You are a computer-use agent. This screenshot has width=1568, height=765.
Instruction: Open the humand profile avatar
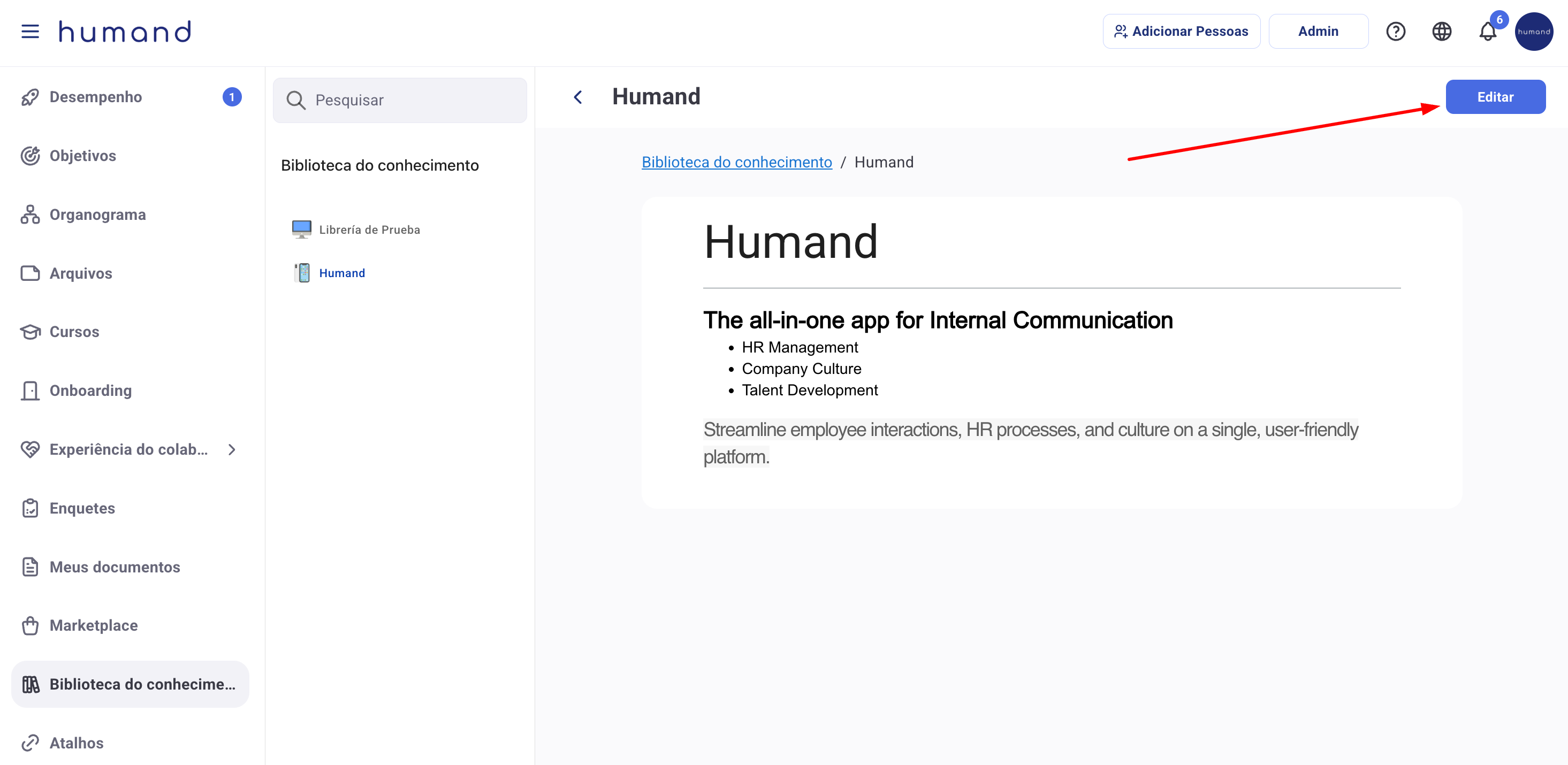tap(1534, 31)
